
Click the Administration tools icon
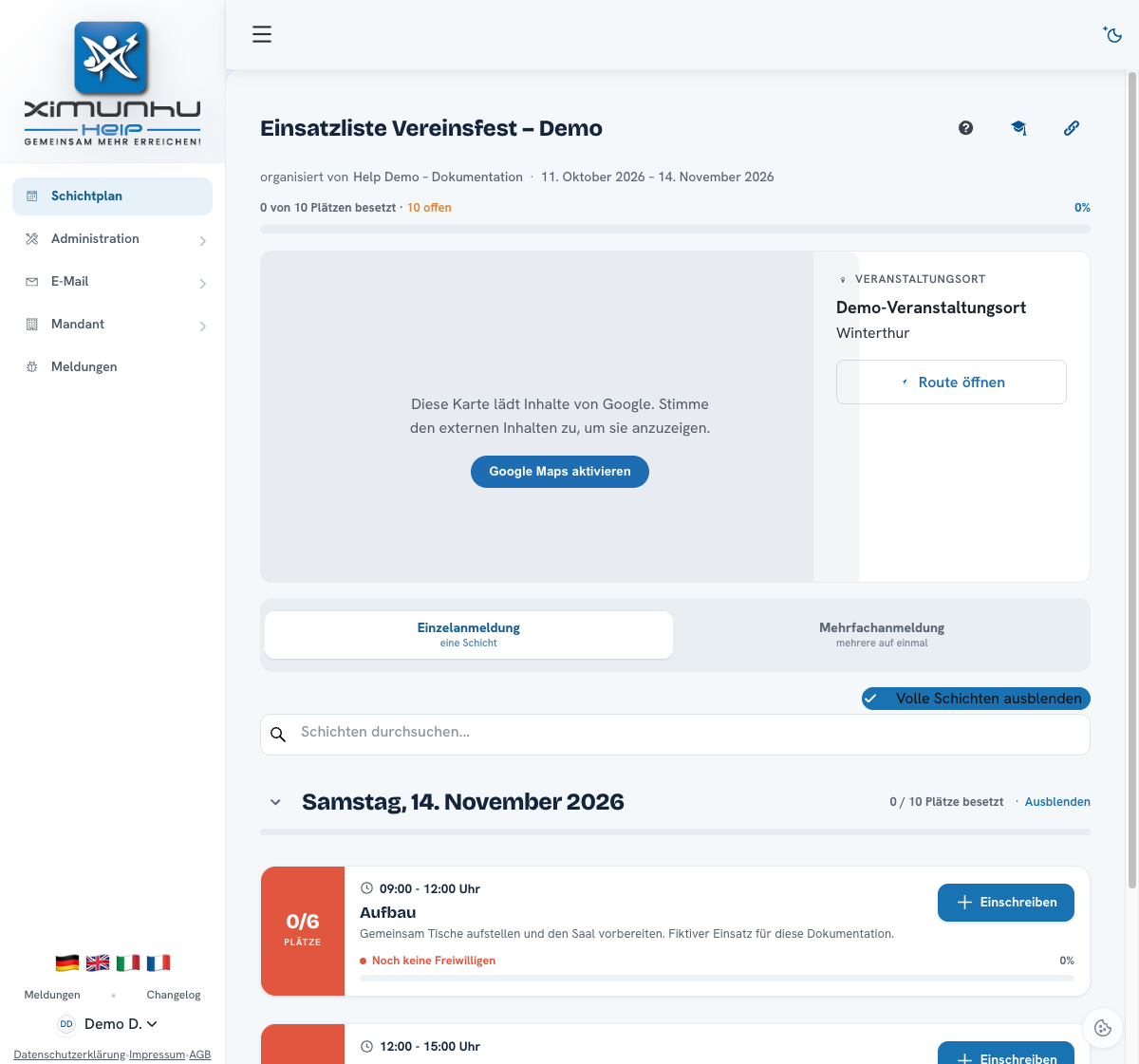click(x=31, y=238)
